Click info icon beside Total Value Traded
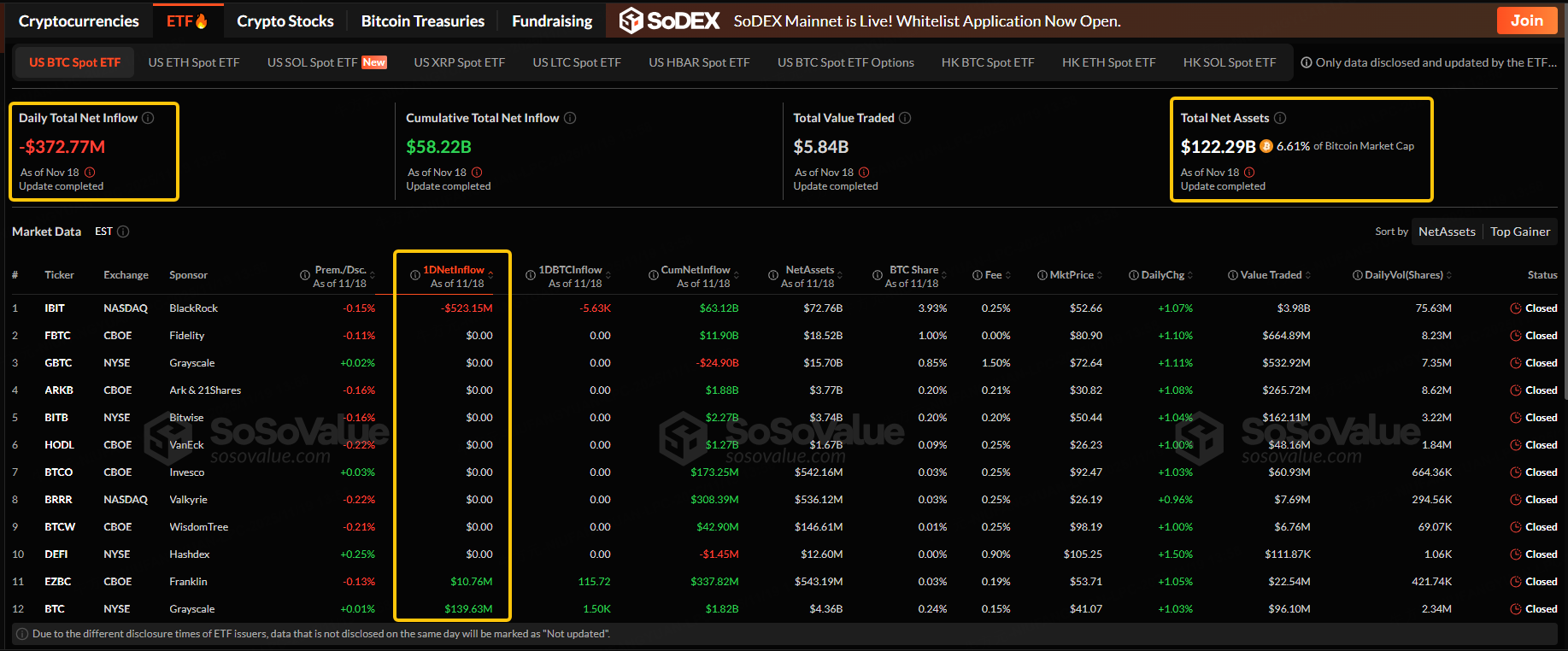The width and height of the screenshot is (1568, 651). coord(905,118)
